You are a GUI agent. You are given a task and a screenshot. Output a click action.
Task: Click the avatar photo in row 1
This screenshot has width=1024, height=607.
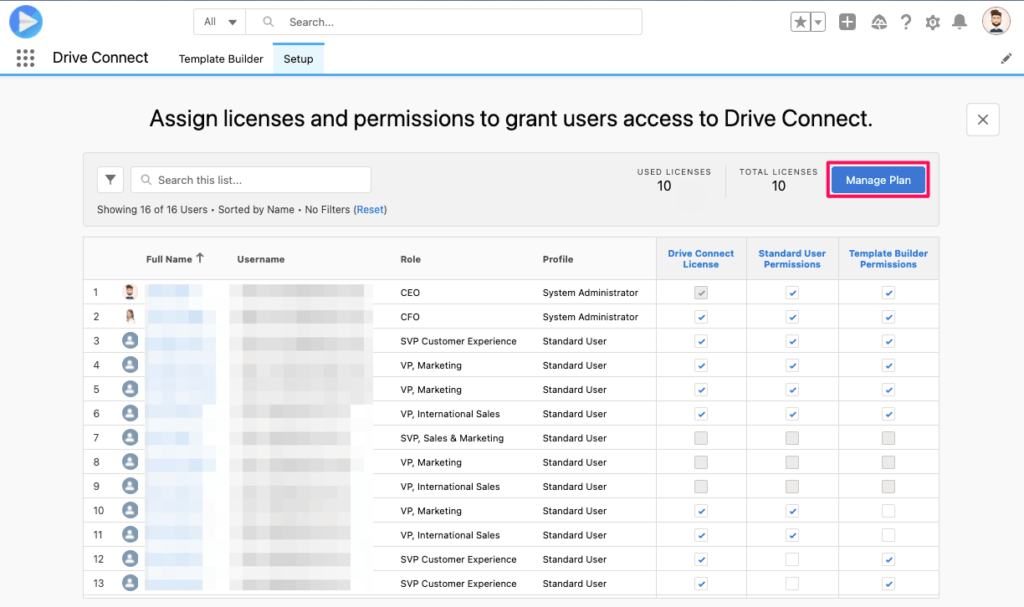[130, 292]
